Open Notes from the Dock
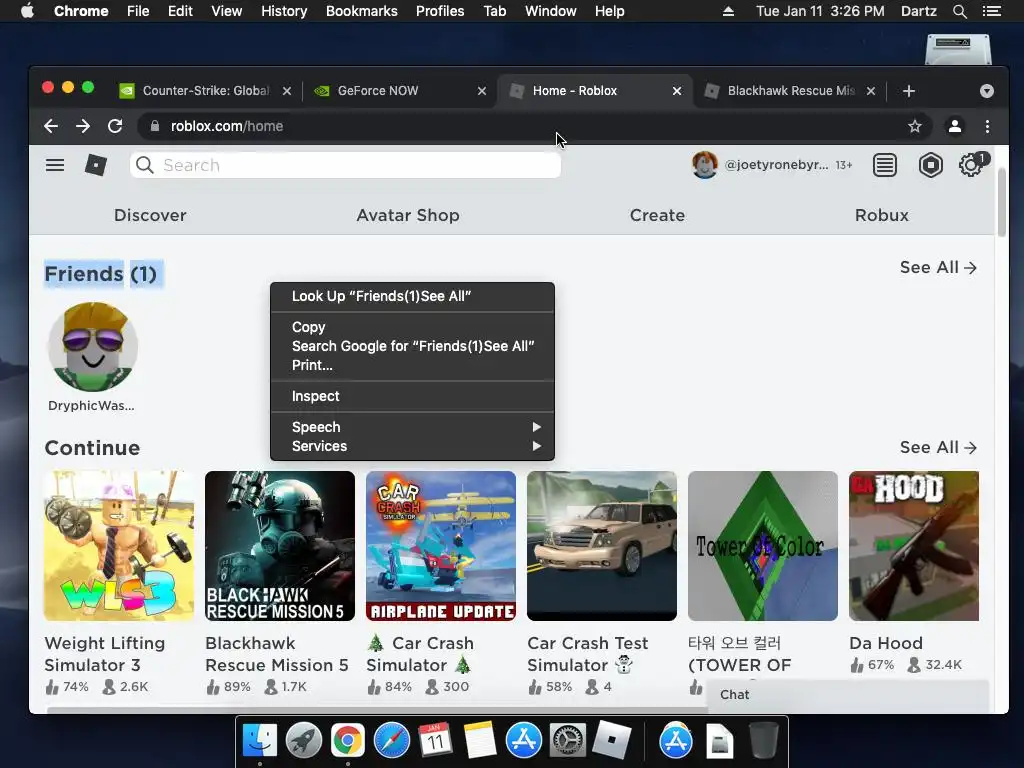Screen dimensions: 1024x768 (480, 741)
